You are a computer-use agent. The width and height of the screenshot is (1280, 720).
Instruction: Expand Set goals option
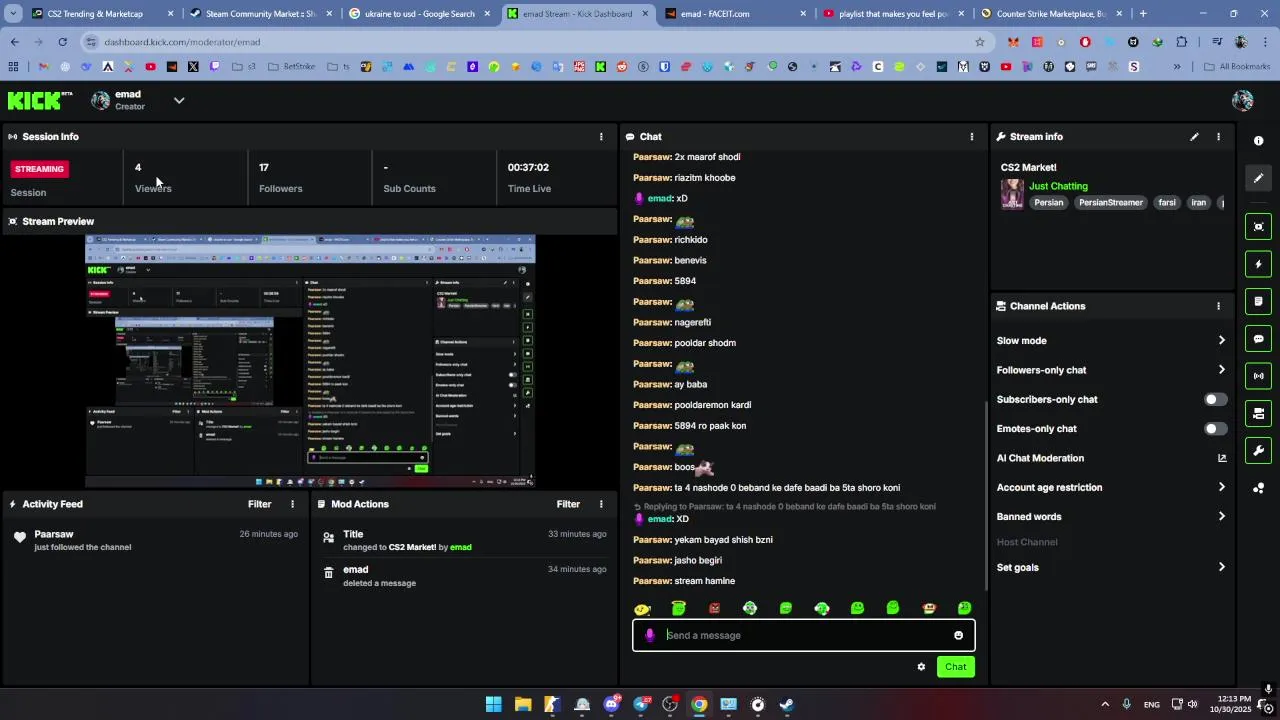pos(1221,567)
